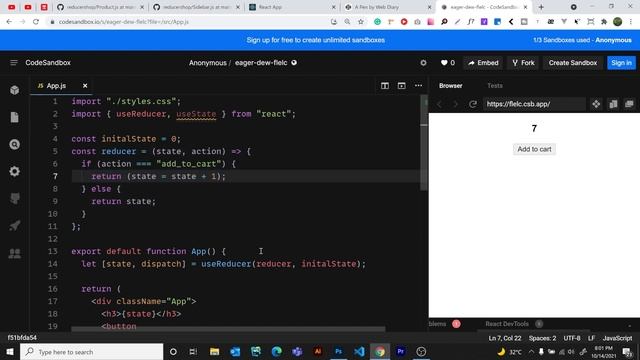Switch to the Browser tab
Screen dimensions: 640x360
tap(451, 86)
